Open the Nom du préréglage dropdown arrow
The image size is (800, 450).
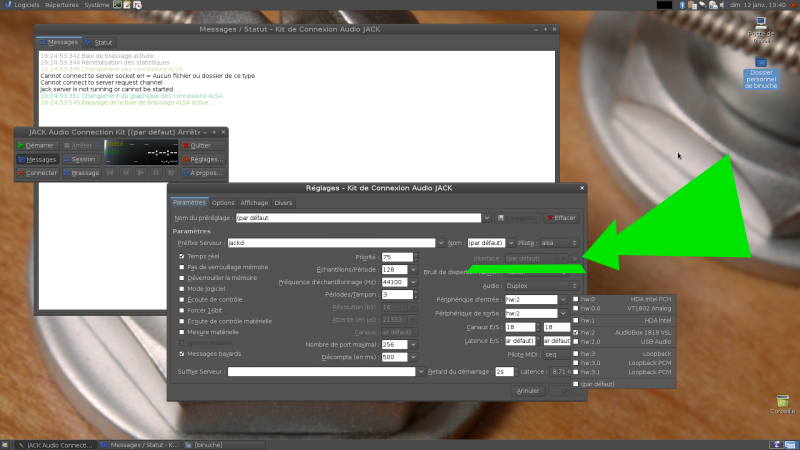pyautogui.click(x=487, y=218)
